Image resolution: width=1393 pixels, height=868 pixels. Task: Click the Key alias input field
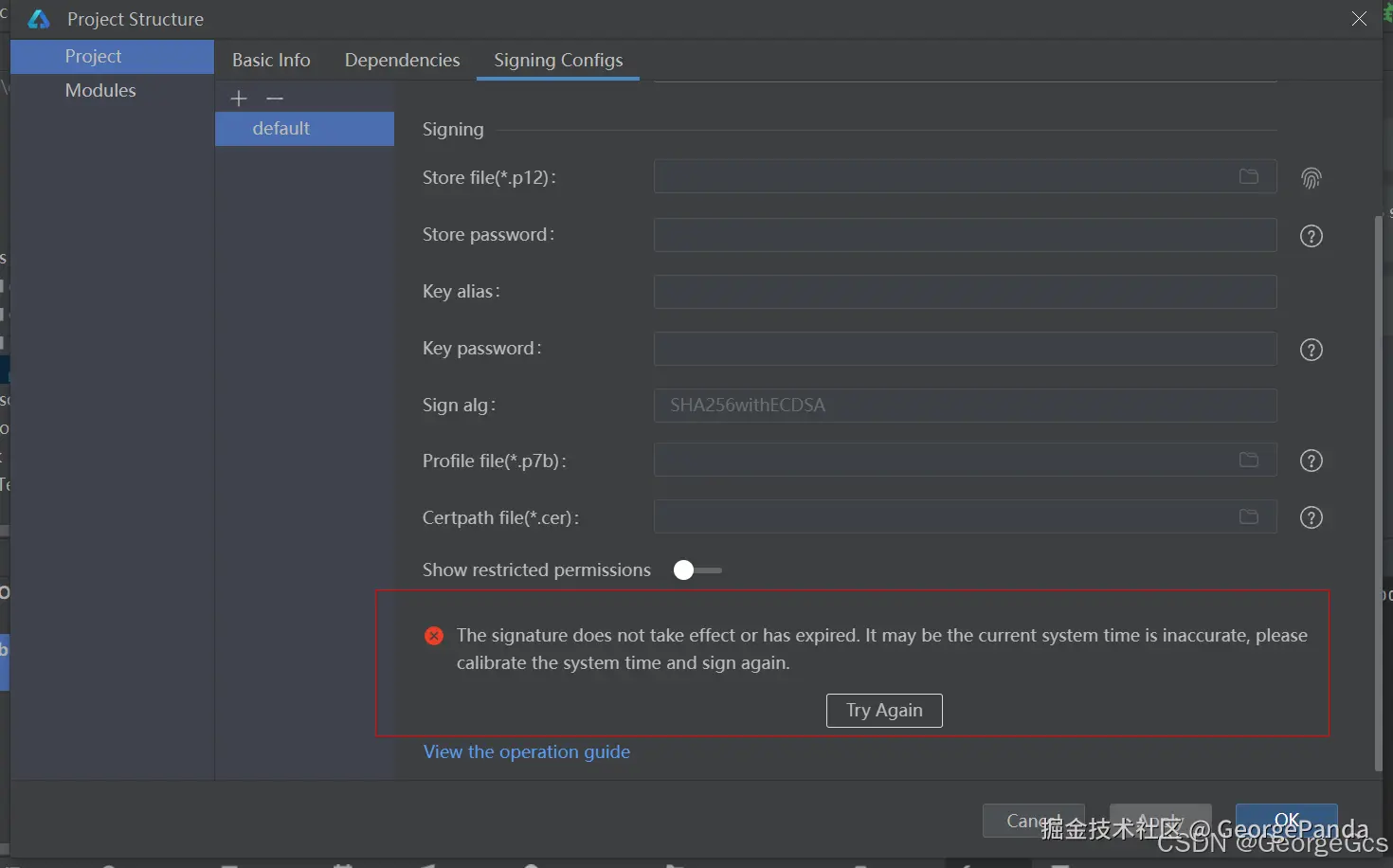pyautogui.click(x=966, y=292)
